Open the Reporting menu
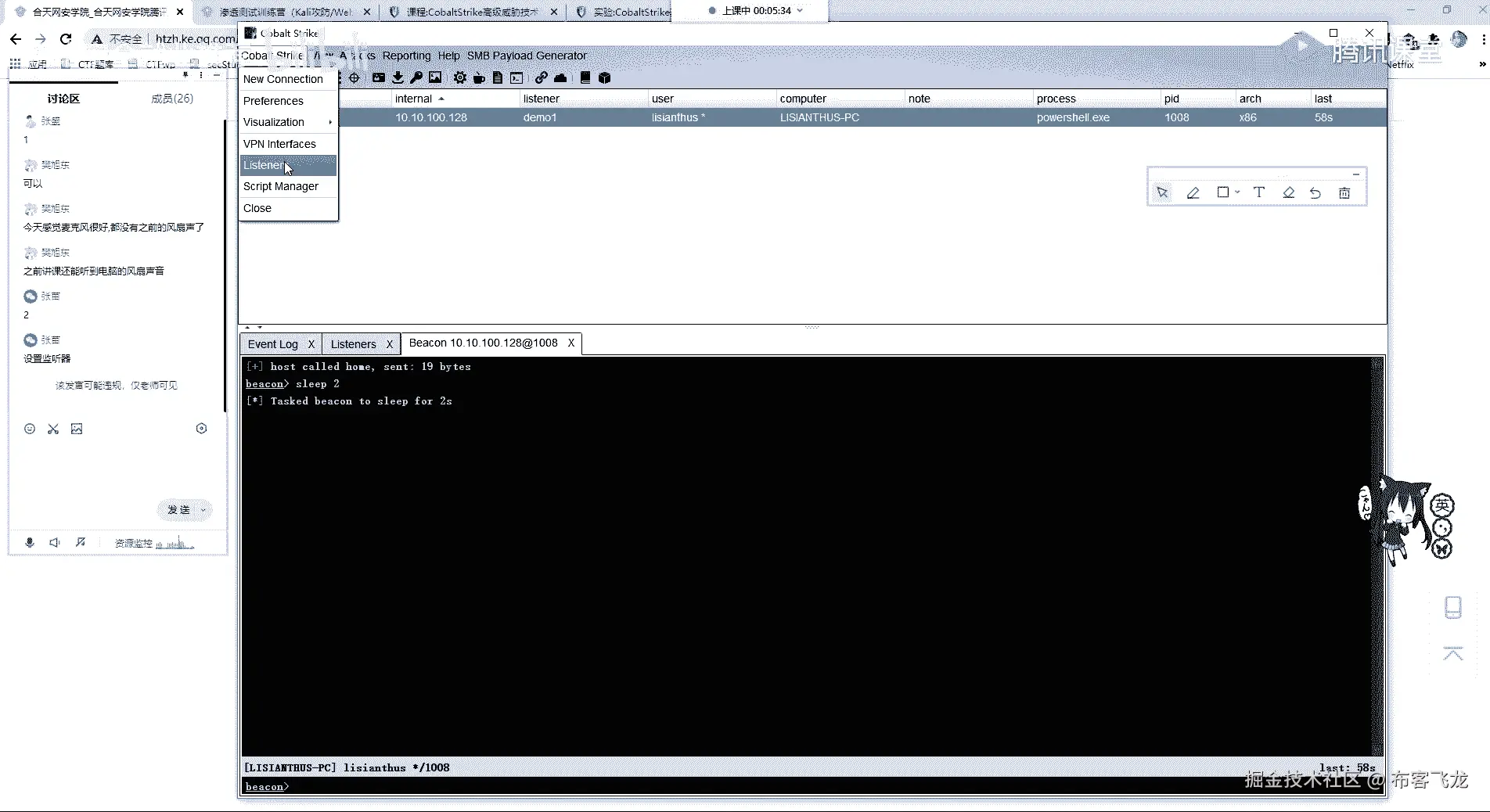1490x812 pixels. click(x=406, y=56)
